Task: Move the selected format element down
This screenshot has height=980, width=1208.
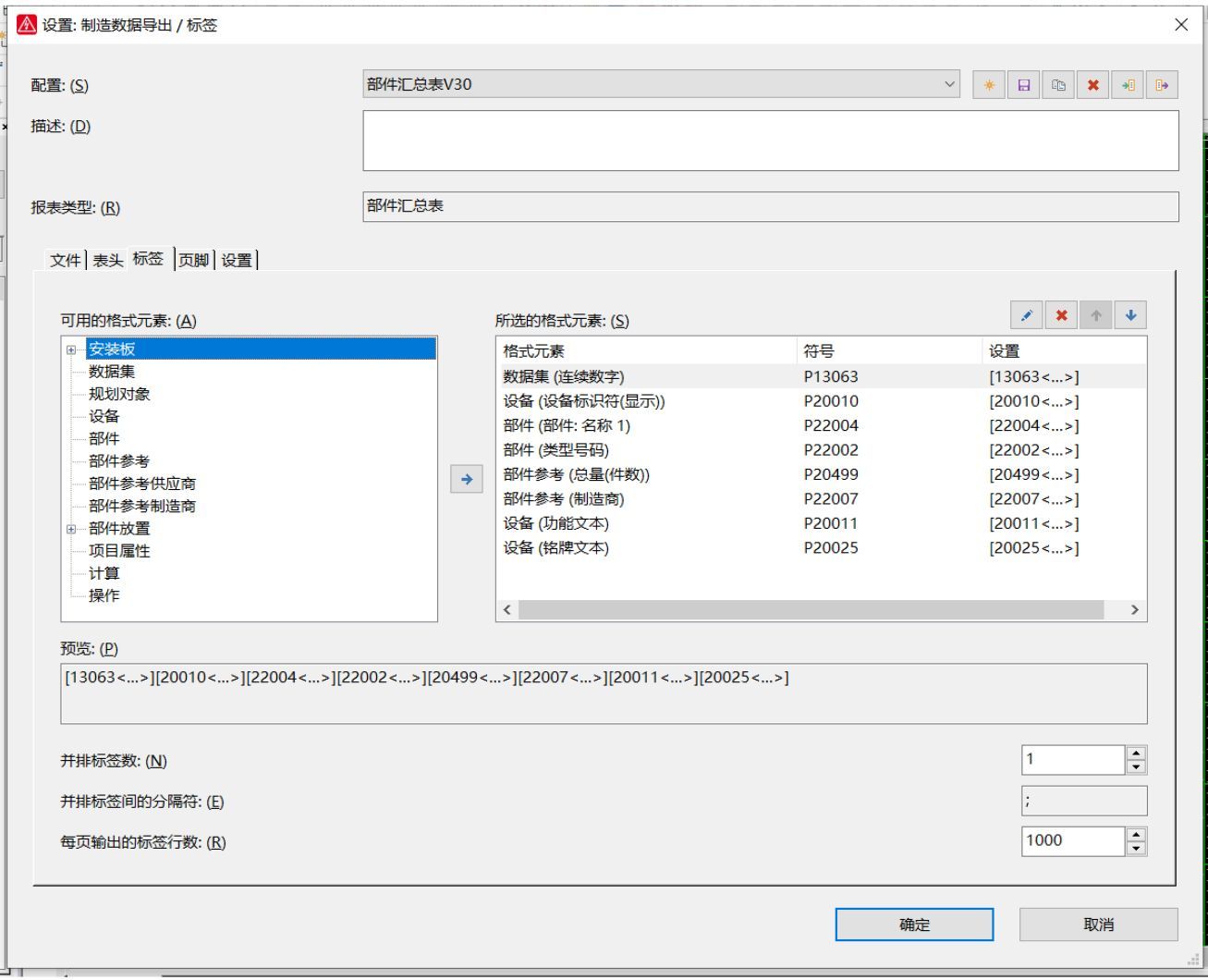Action: pyautogui.click(x=1130, y=315)
